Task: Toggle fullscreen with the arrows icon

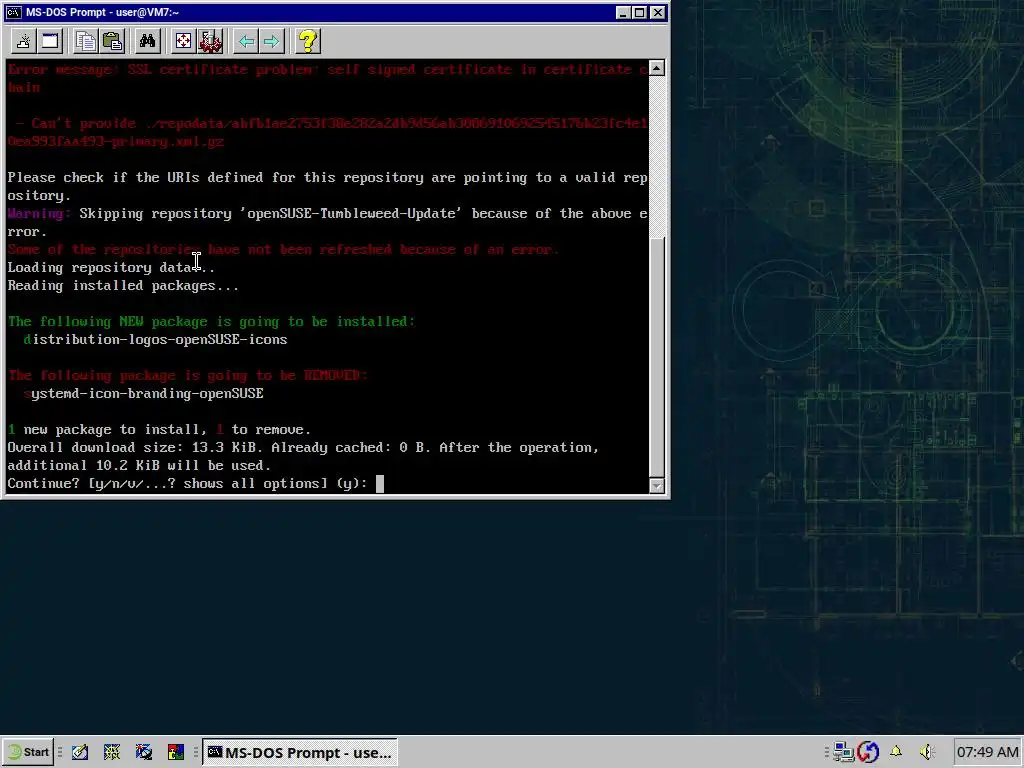Action: click(184, 42)
